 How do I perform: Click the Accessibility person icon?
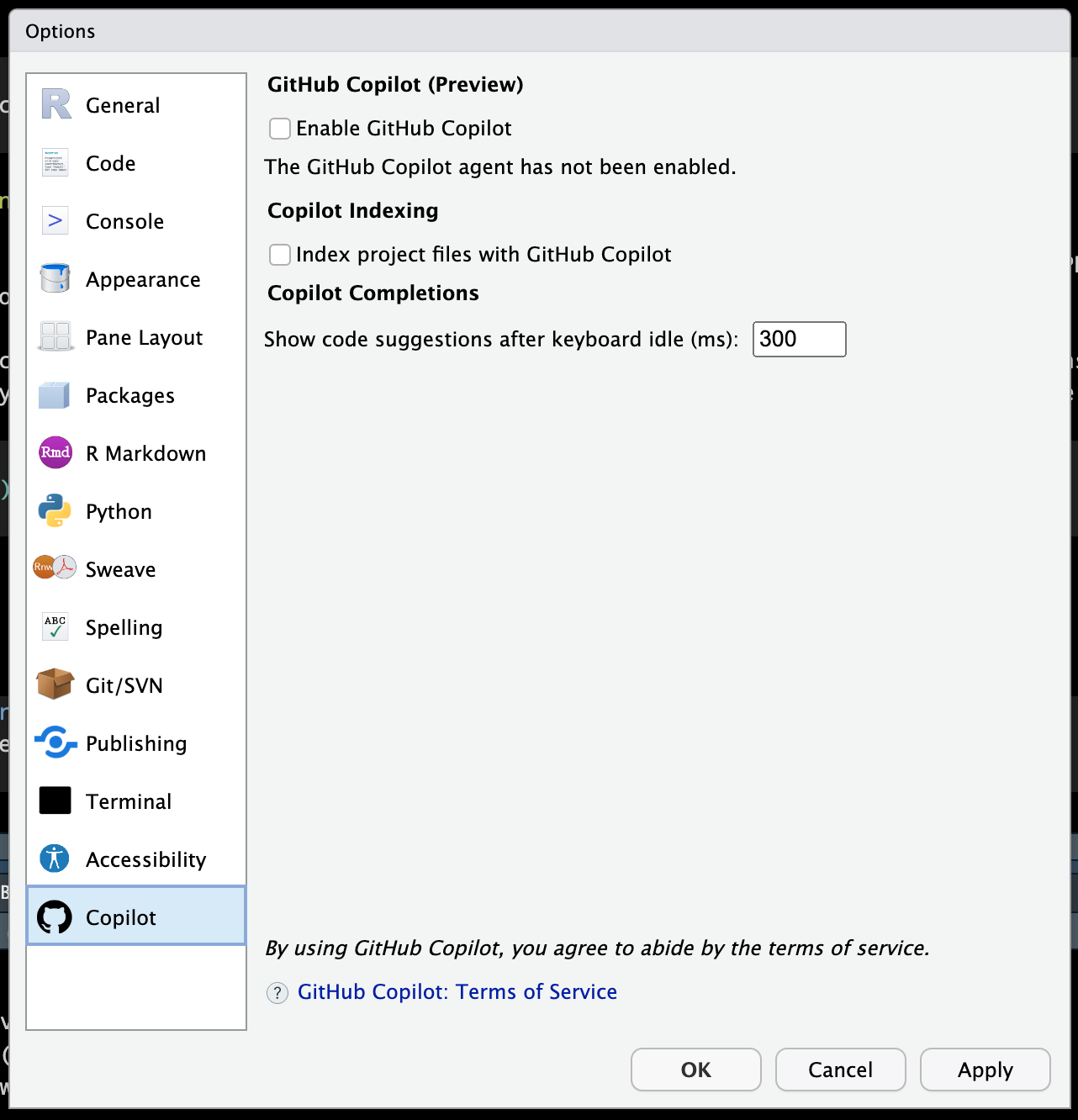(x=54, y=858)
